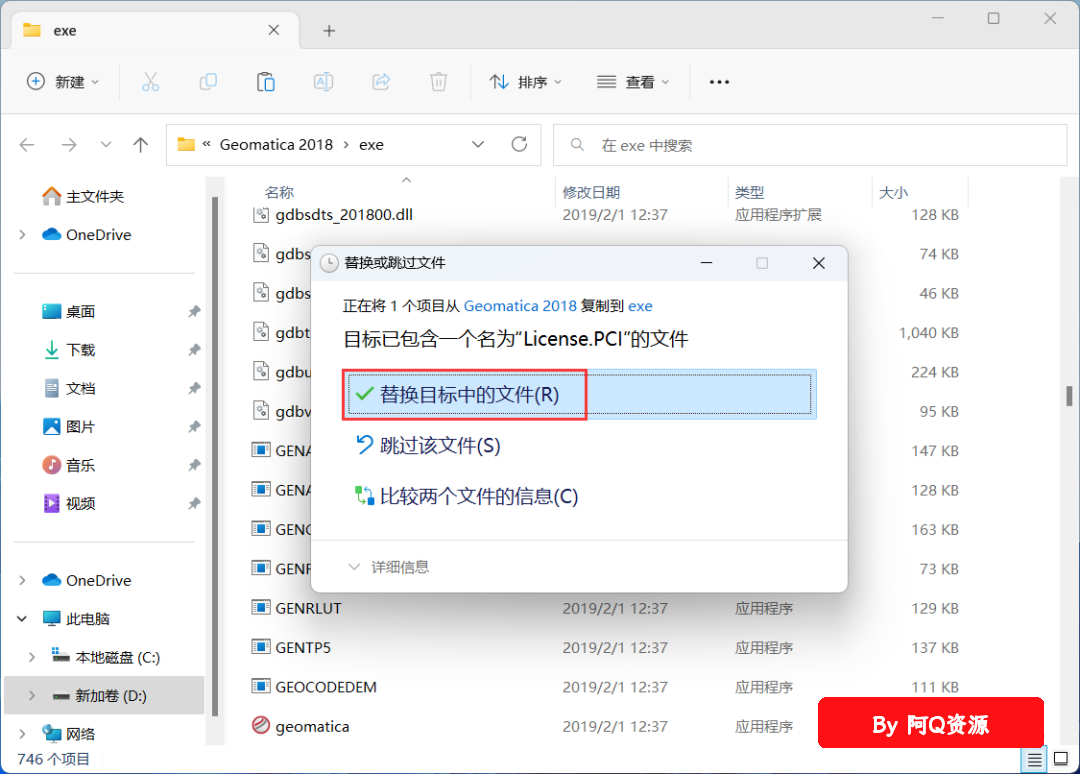The width and height of the screenshot is (1080, 774).
Task: Select the geomatica application icon
Action: [261, 725]
